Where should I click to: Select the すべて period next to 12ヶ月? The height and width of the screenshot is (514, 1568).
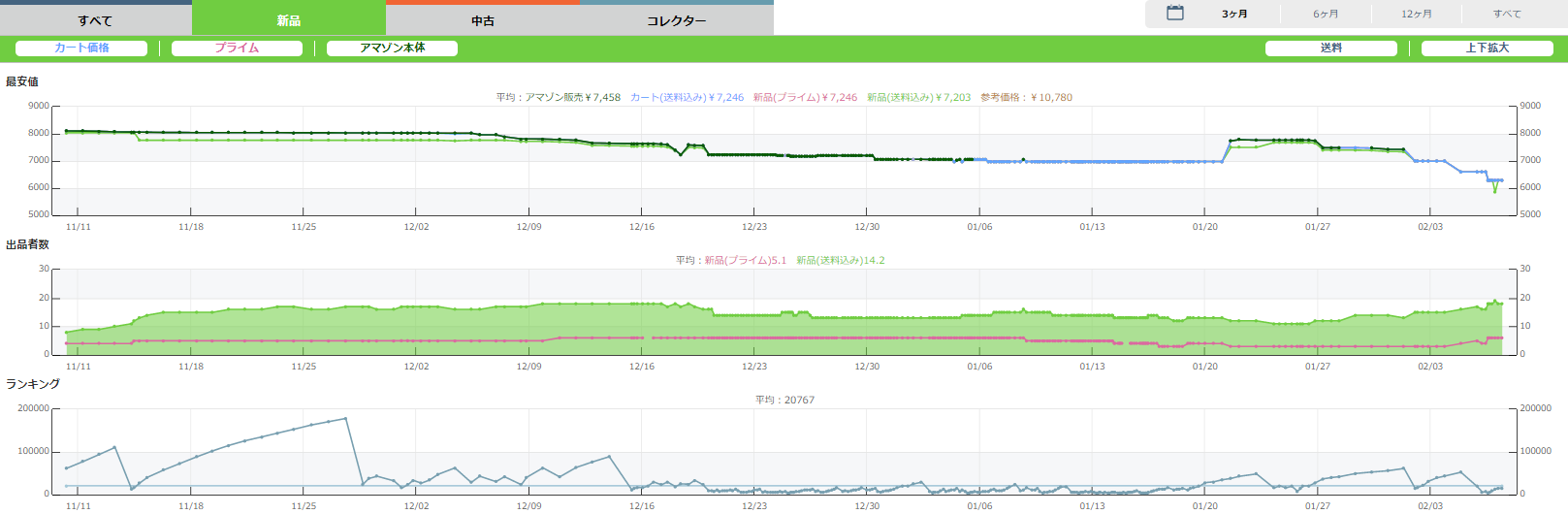1507,14
